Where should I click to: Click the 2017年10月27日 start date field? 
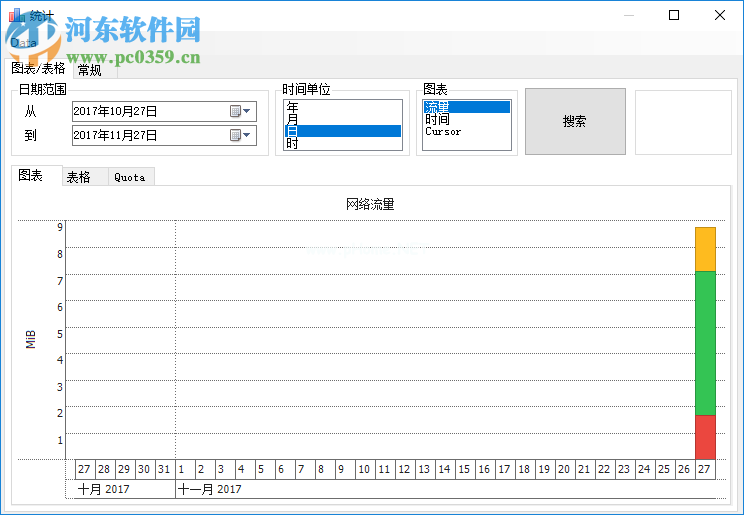pyautogui.click(x=164, y=111)
